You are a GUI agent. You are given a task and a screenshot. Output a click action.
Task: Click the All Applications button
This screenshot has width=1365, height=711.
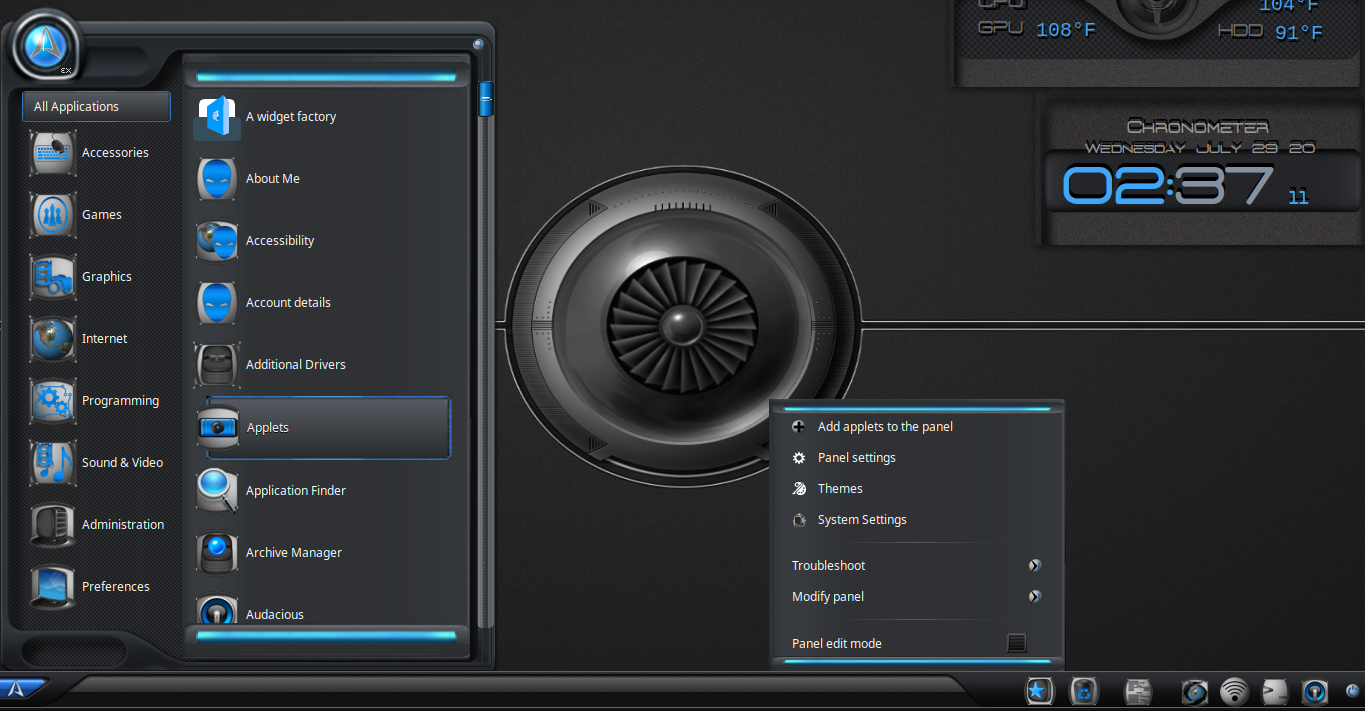coord(96,107)
